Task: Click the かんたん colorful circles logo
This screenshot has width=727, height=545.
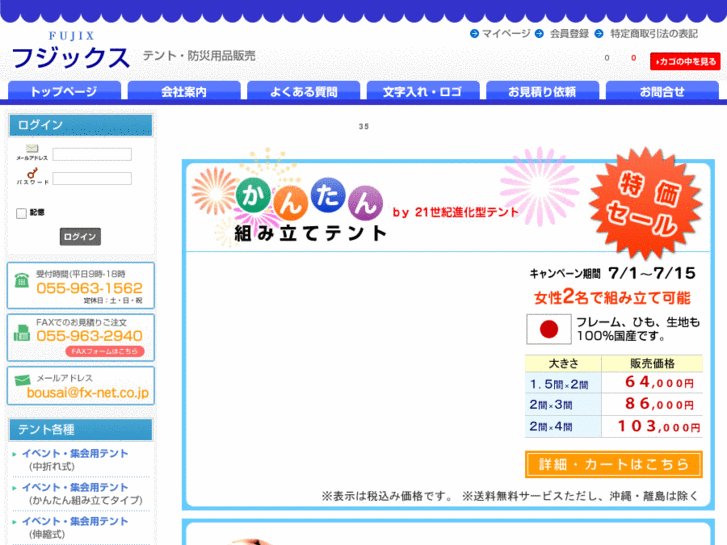Action: point(309,199)
